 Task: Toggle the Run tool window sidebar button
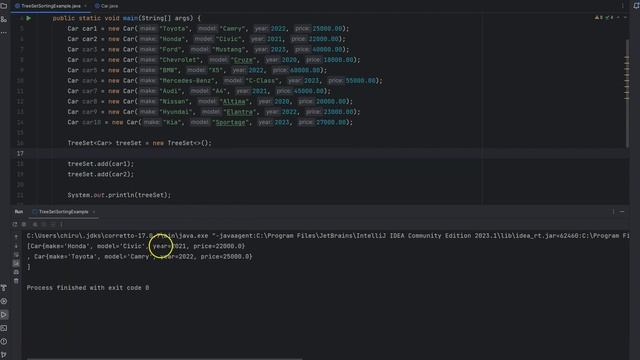click(4, 315)
